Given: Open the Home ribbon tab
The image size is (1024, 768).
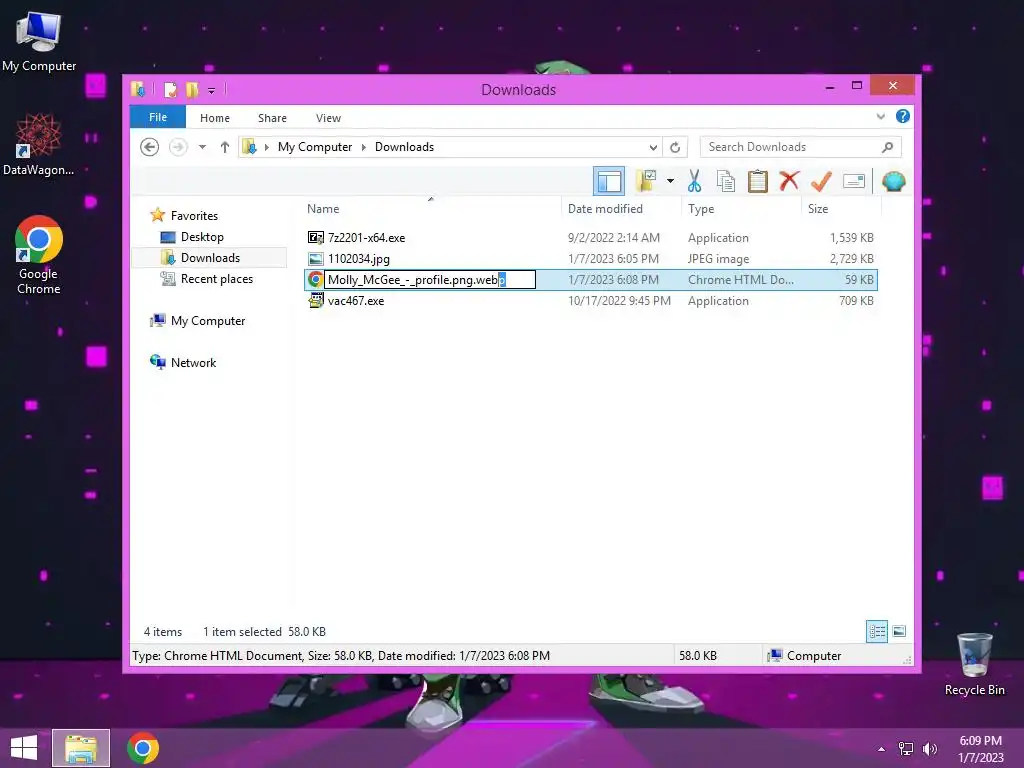Looking at the screenshot, I should click(x=215, y=118).
